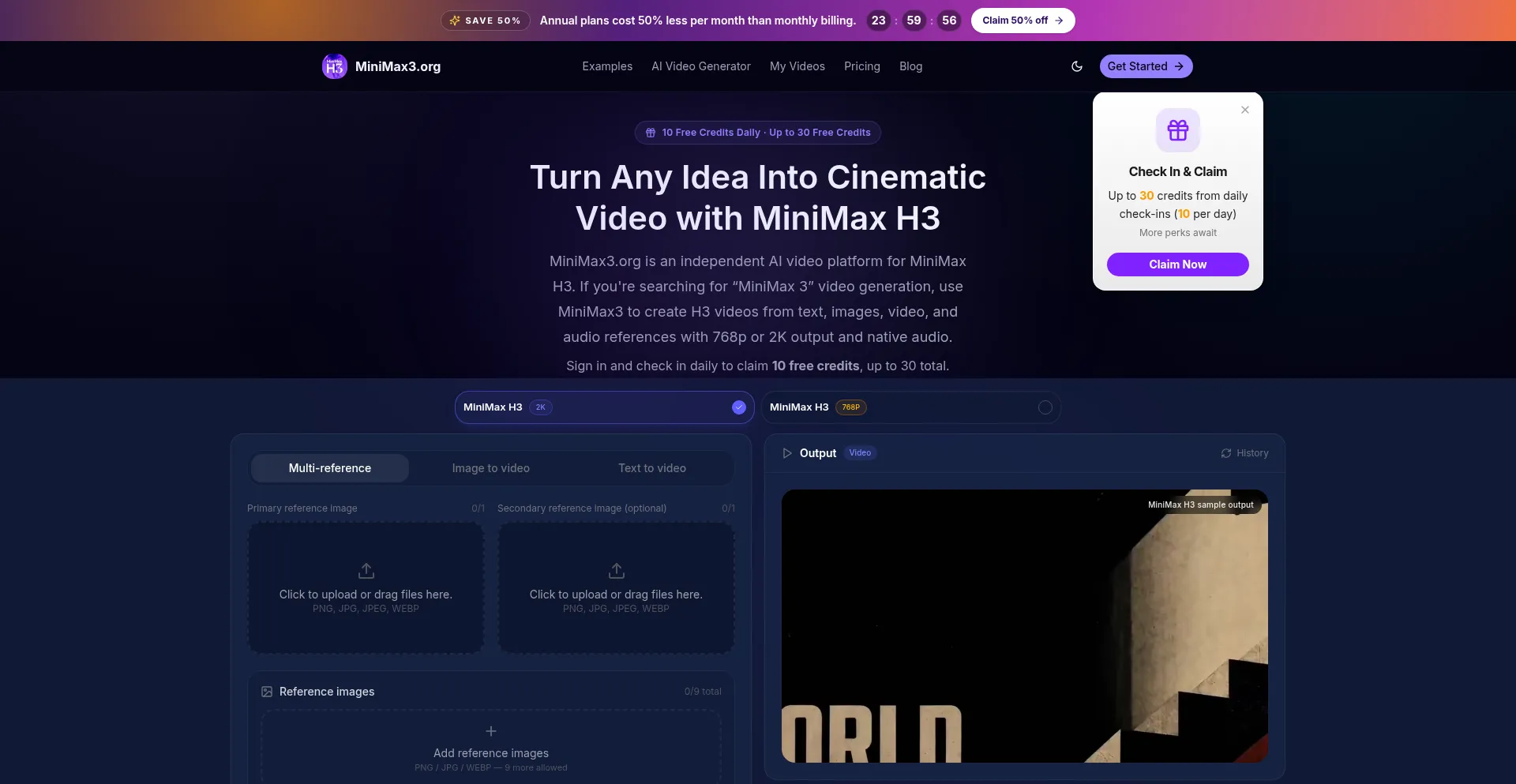Select the MiniMax H3 2K model option
Screen dimensions: 1516x784
pyautogui.click(x=605, y=407)
